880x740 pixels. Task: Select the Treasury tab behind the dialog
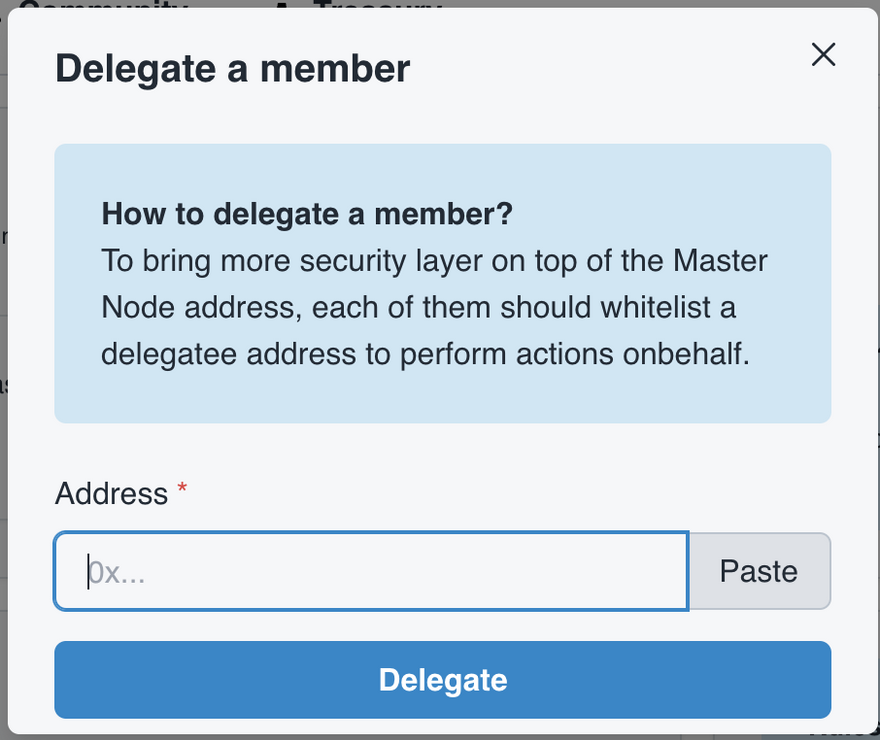[376, 4]
